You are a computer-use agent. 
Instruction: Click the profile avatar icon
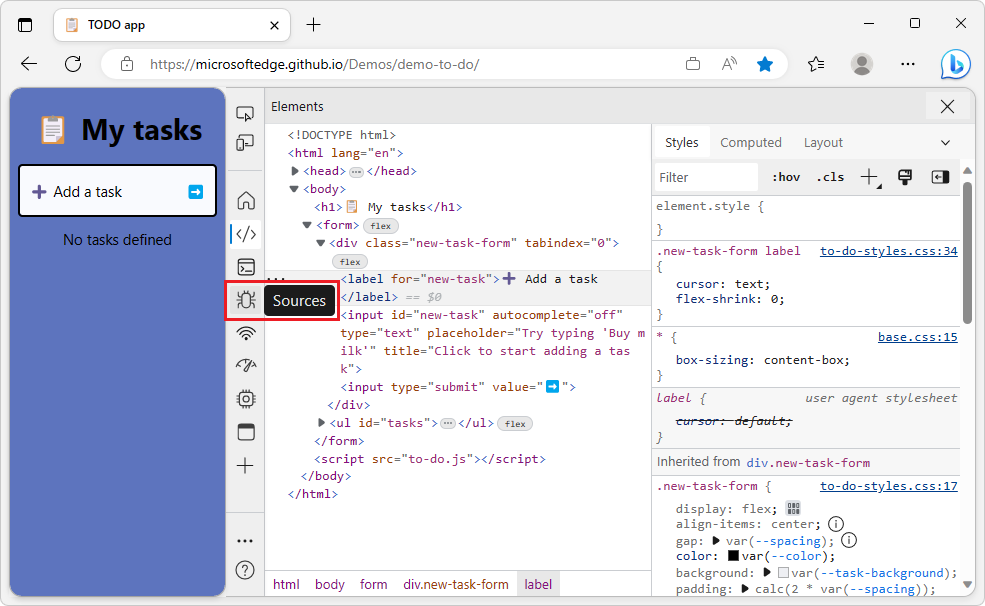pyautogui.click(x=862, y=64)
